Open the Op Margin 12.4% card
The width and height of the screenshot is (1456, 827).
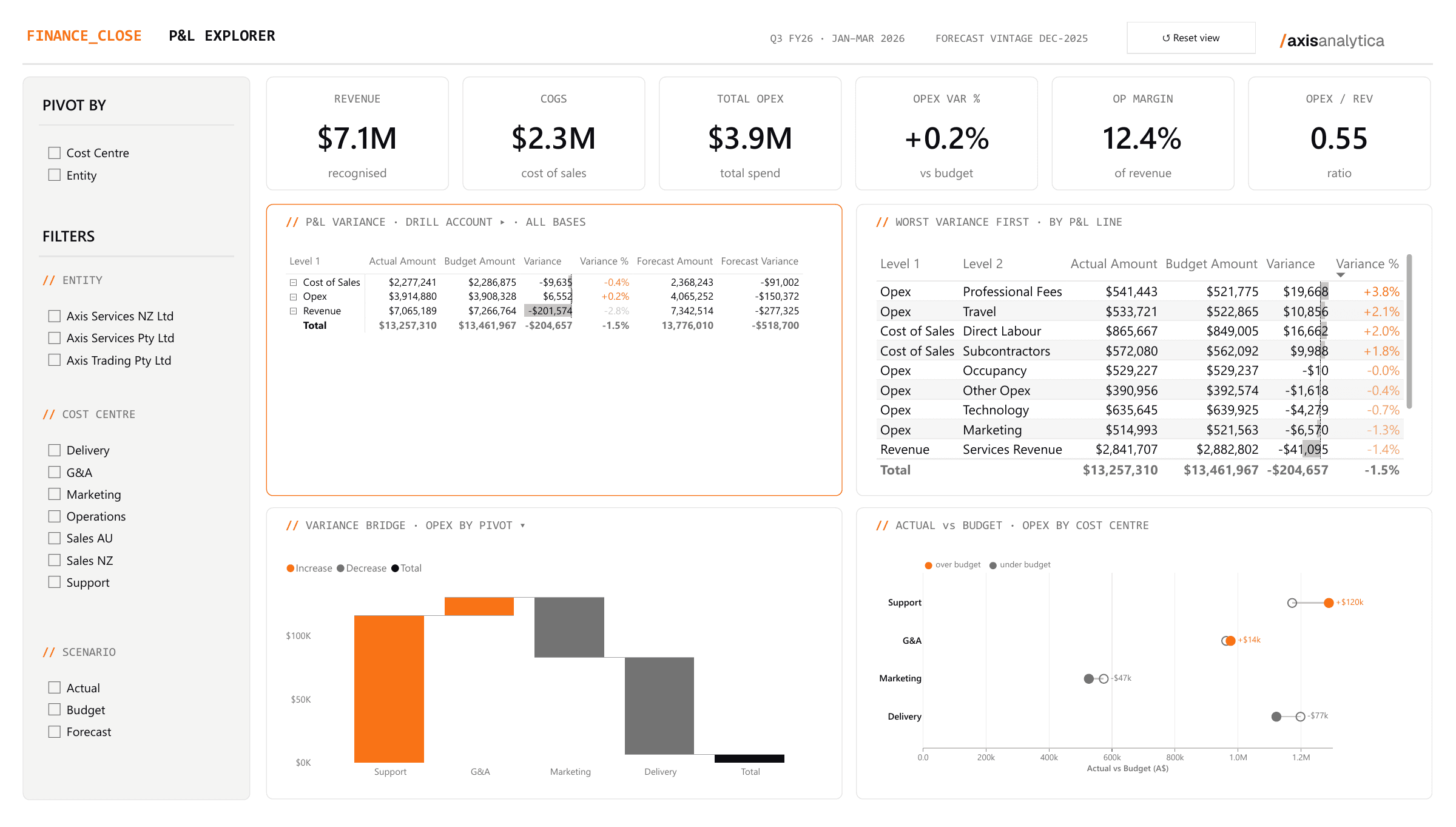[x=1143, y=133]
